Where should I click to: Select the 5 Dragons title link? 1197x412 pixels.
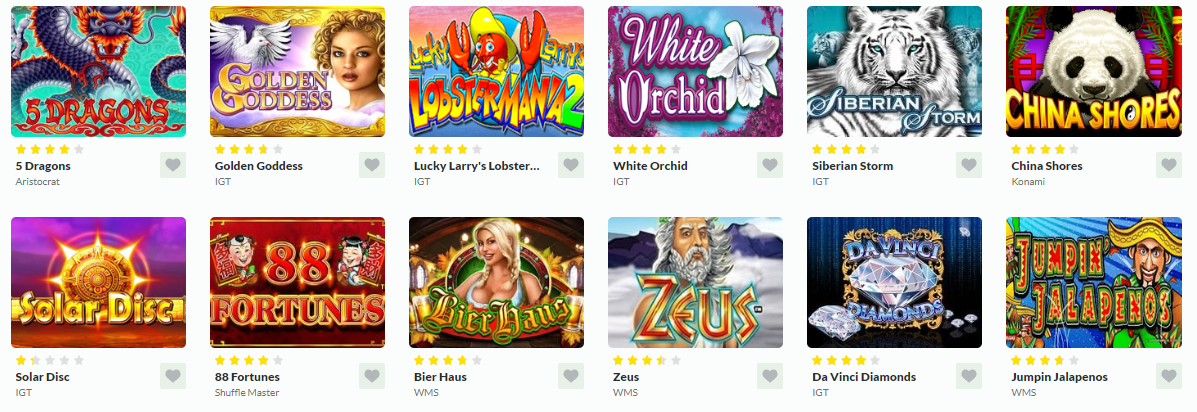(x=43, y=166)
